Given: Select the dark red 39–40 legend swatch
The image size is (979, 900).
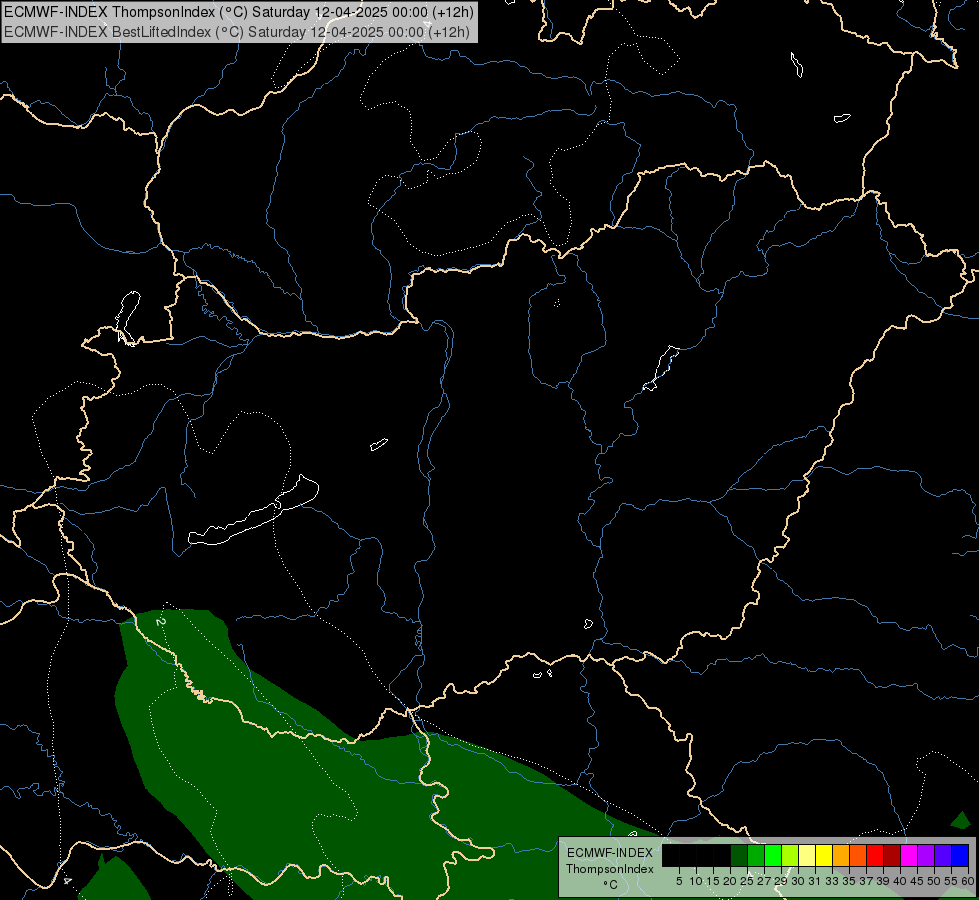Looking at the screenshot, I should 892,855.
